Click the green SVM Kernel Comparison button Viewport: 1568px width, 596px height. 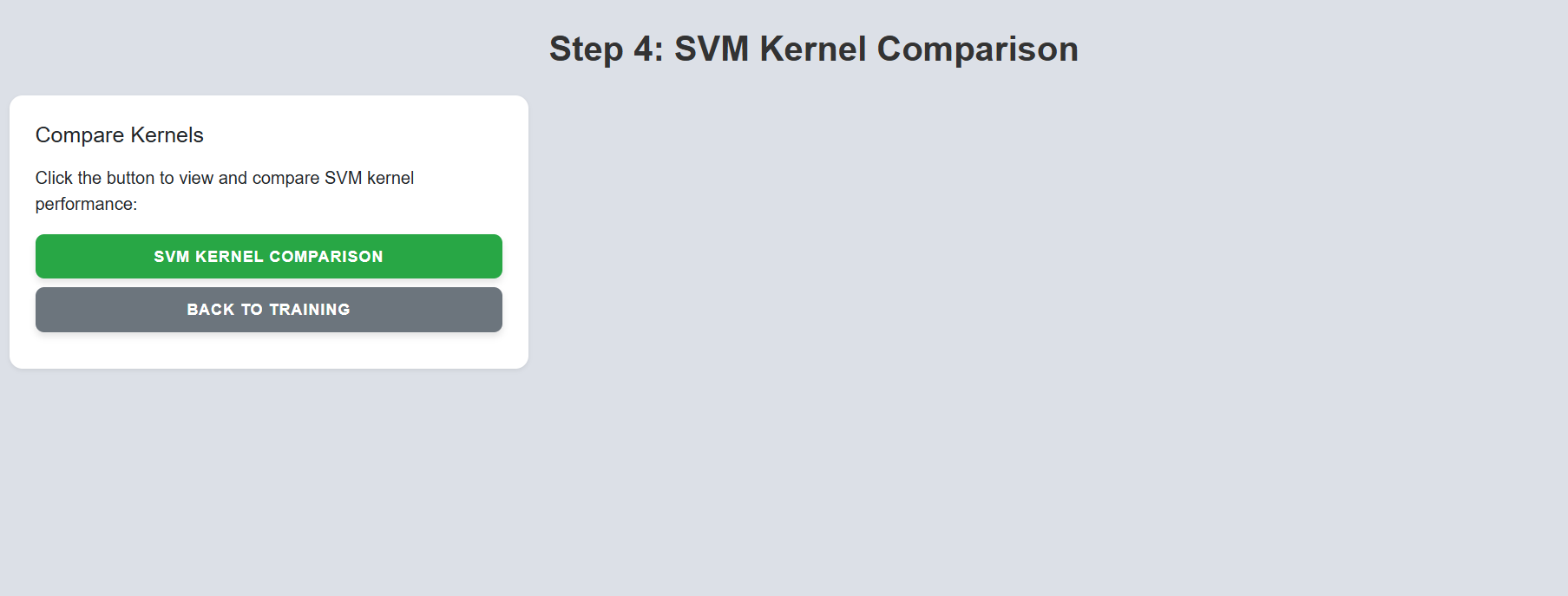269,256
